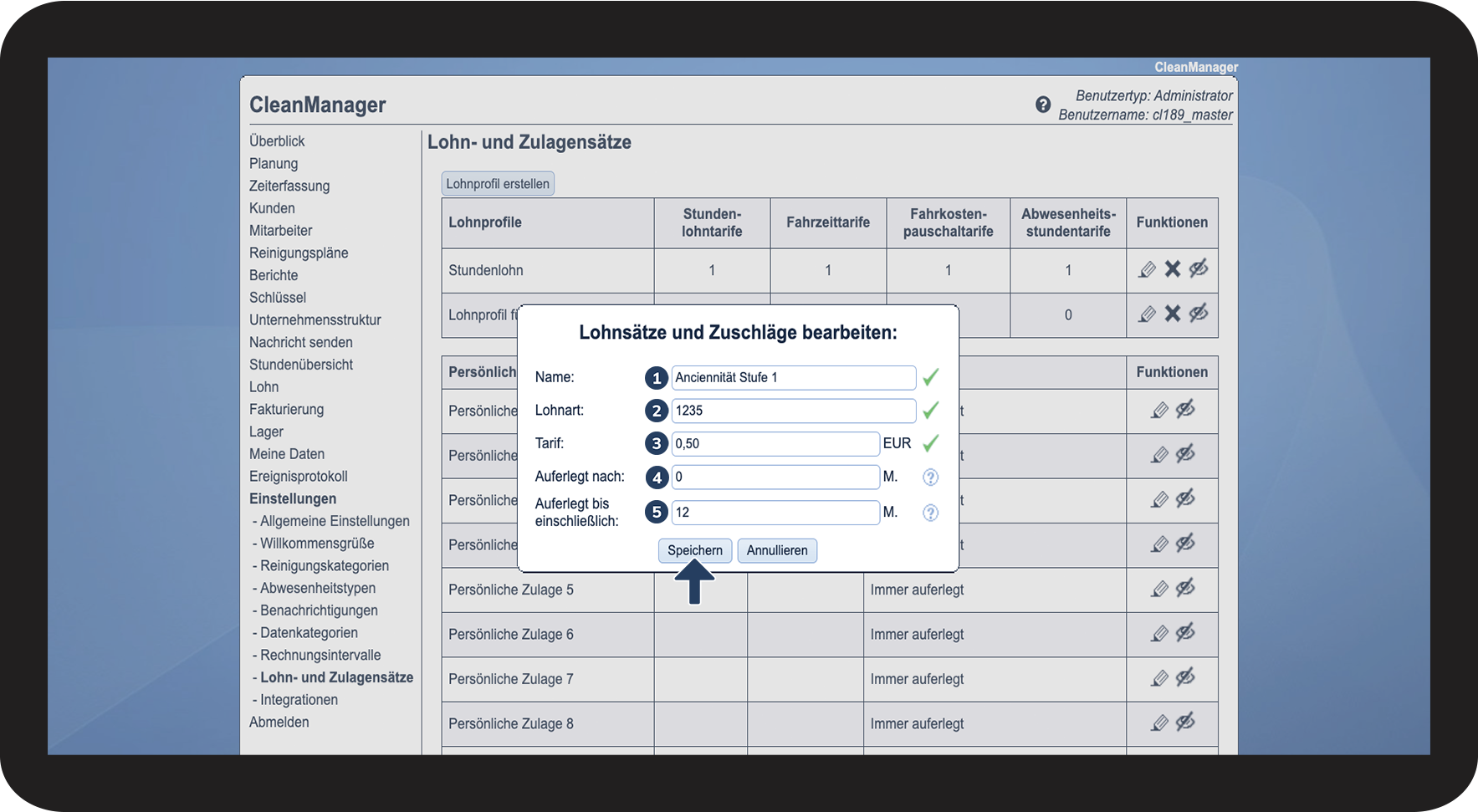1478x812 pixels.
Task: Edit the Stundenlohn profile with pencil icon
Action: coord(1147,269)
